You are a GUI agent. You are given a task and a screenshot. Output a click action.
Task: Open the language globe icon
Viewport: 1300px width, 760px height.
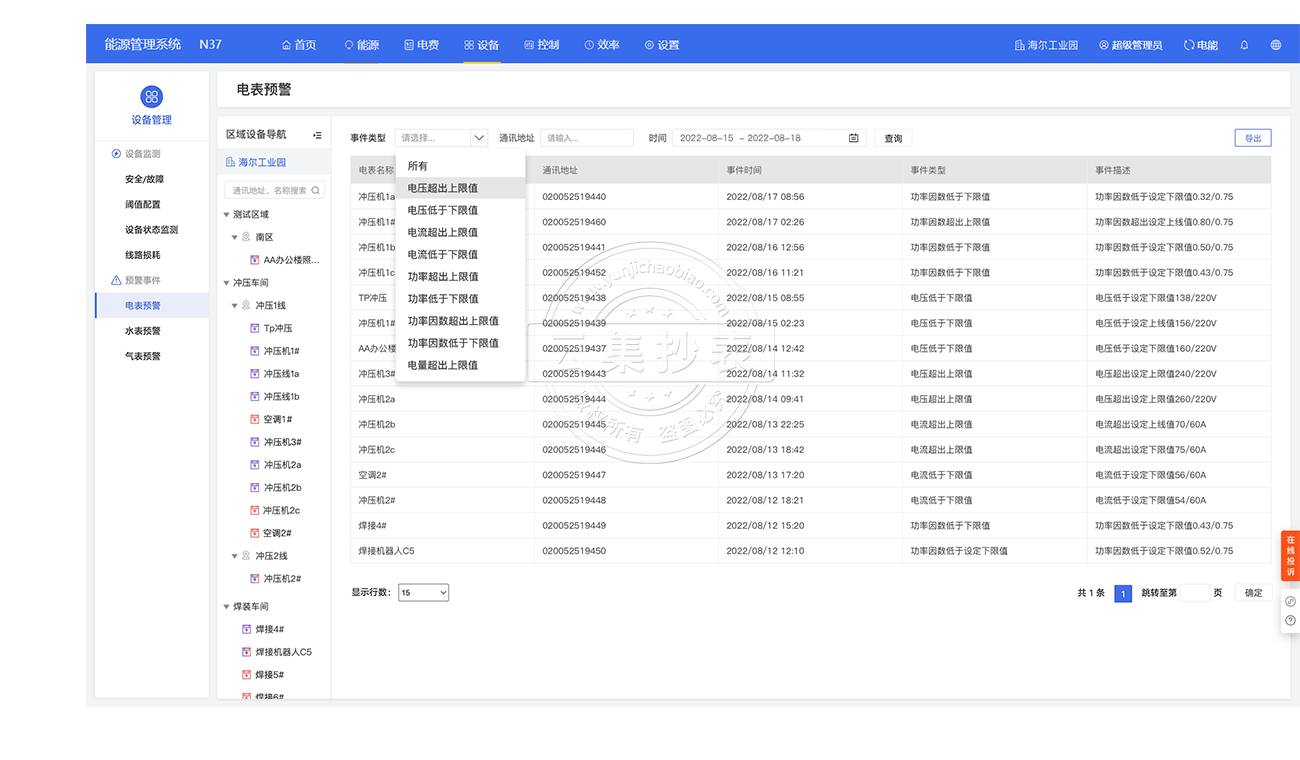[1275, 45]
